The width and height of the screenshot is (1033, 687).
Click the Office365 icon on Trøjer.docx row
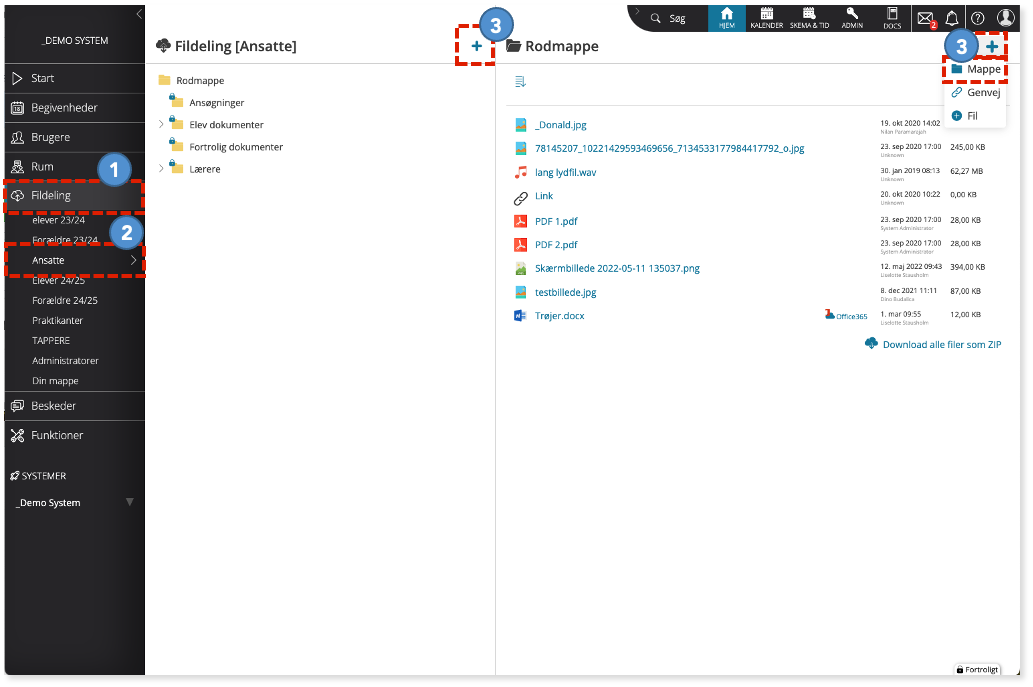[846, 315]
